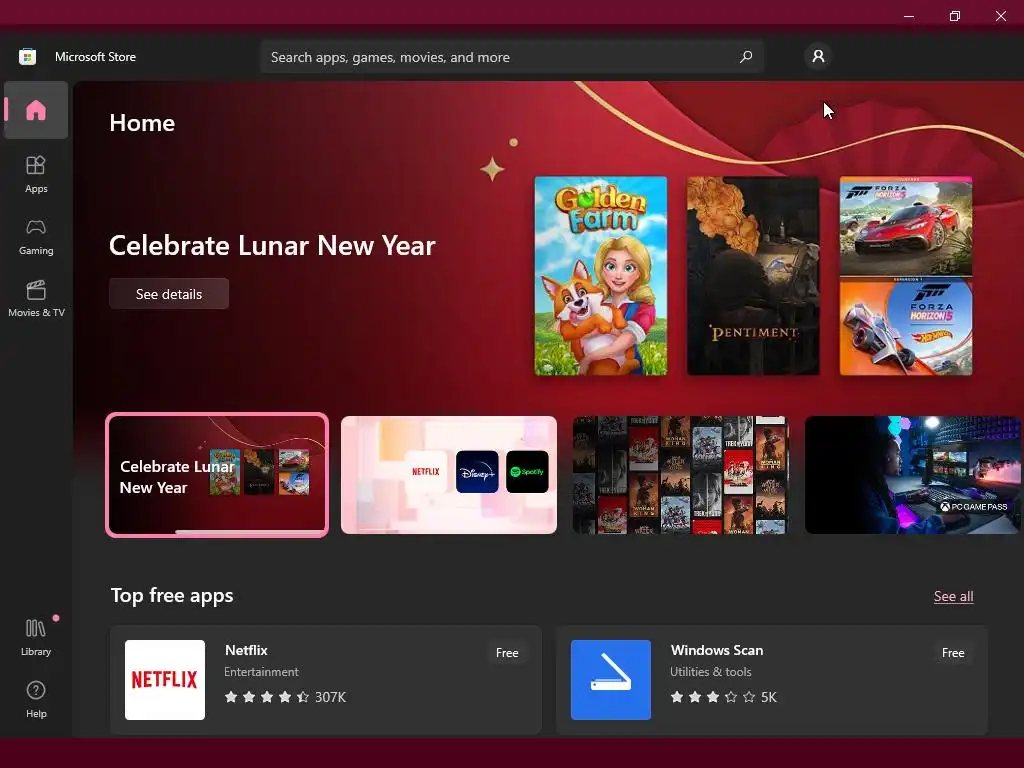Open the Golden Farm game poster

(x=601, y=276)
